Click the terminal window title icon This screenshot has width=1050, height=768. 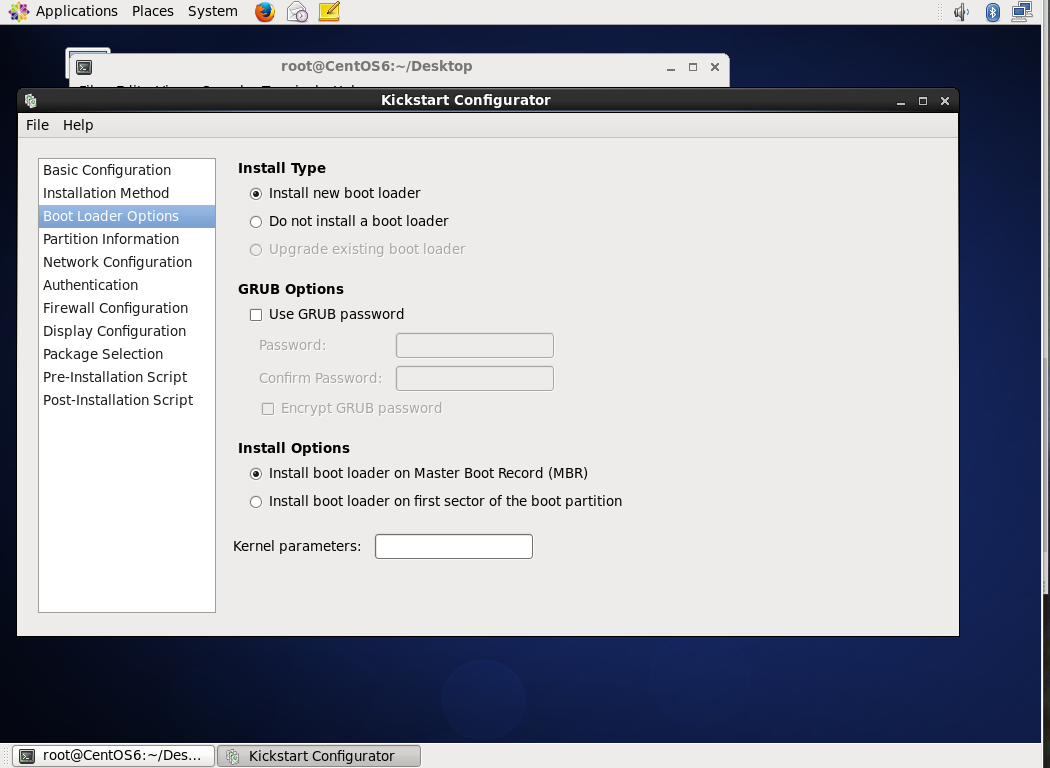[84, 67]
